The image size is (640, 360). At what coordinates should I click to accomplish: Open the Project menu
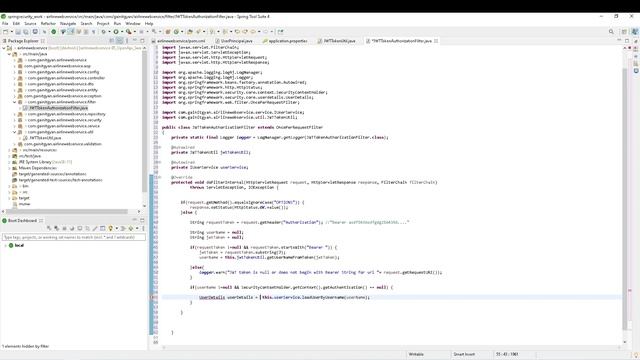click(103, 24)
